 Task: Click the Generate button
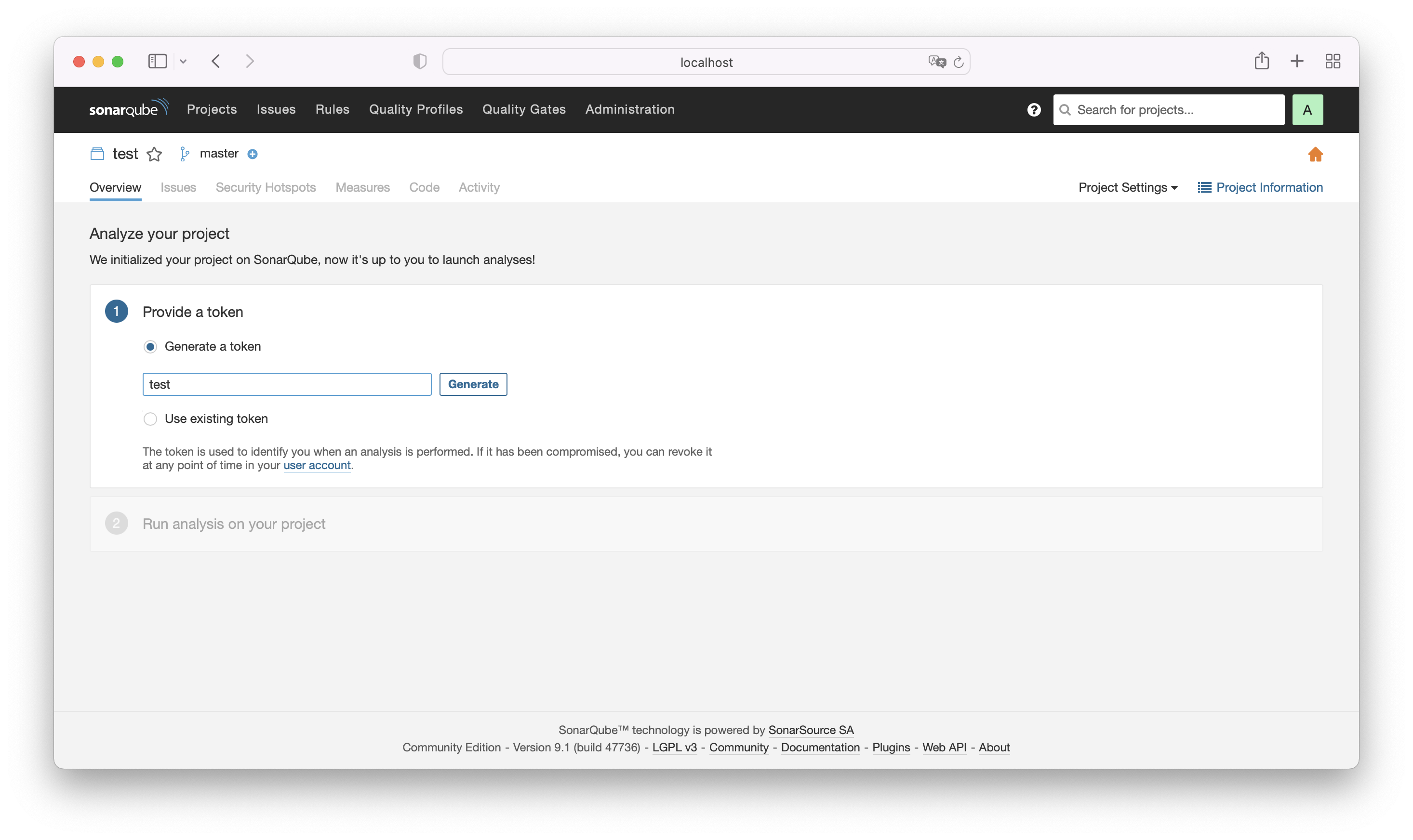coord(473,384)
